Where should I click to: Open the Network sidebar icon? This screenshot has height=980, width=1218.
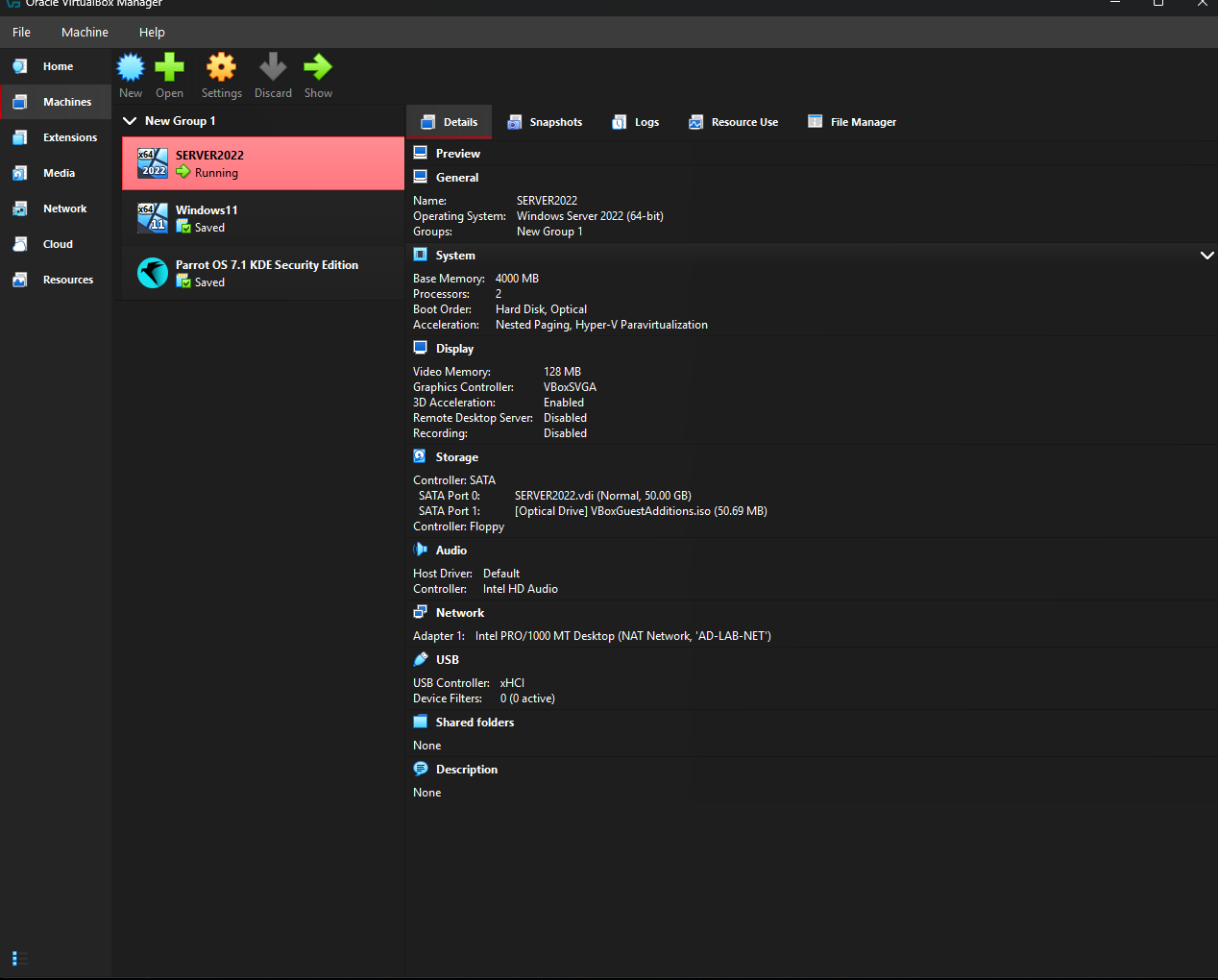point(20,208)
